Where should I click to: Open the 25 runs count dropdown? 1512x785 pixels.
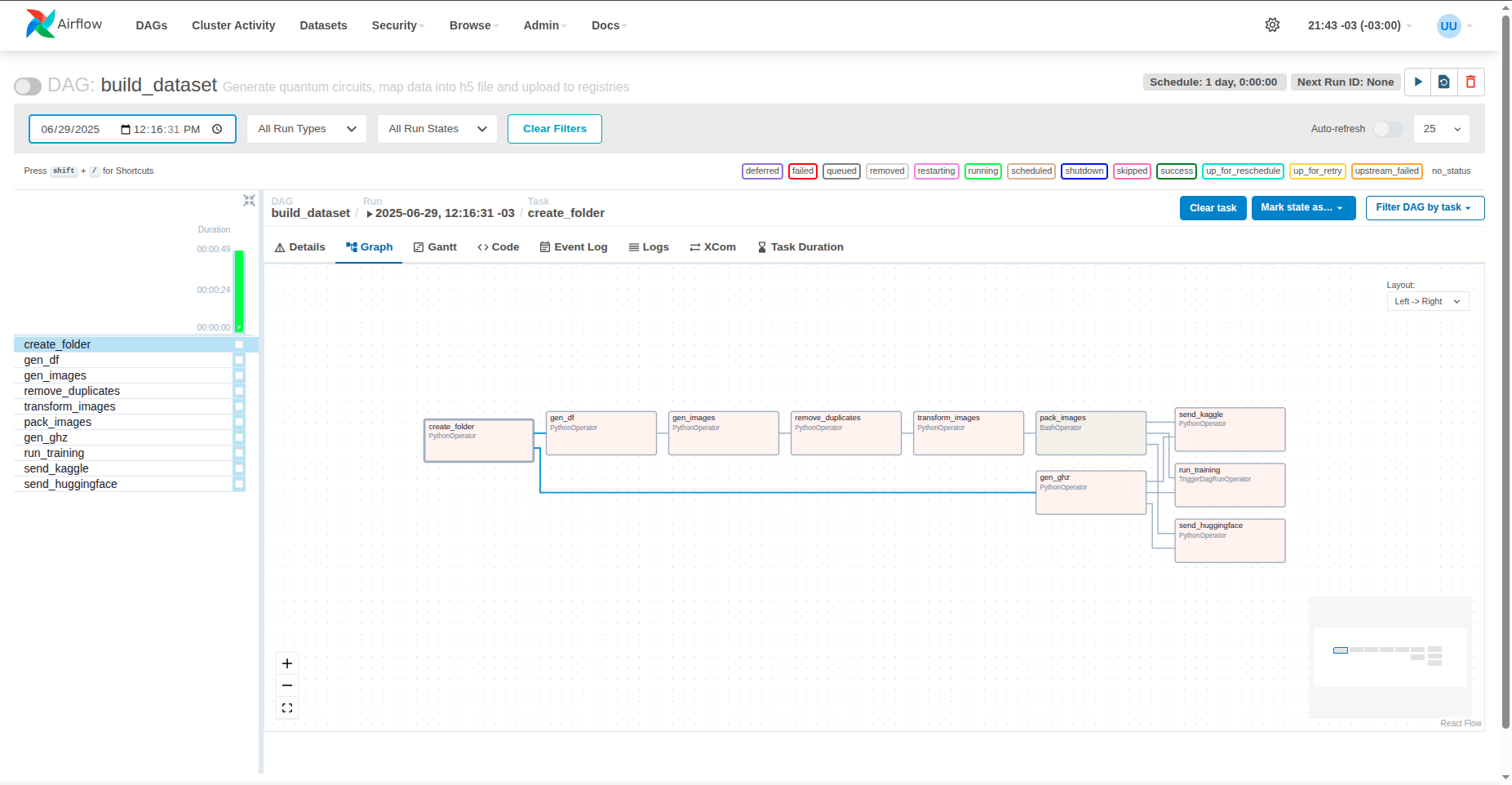1442,129
